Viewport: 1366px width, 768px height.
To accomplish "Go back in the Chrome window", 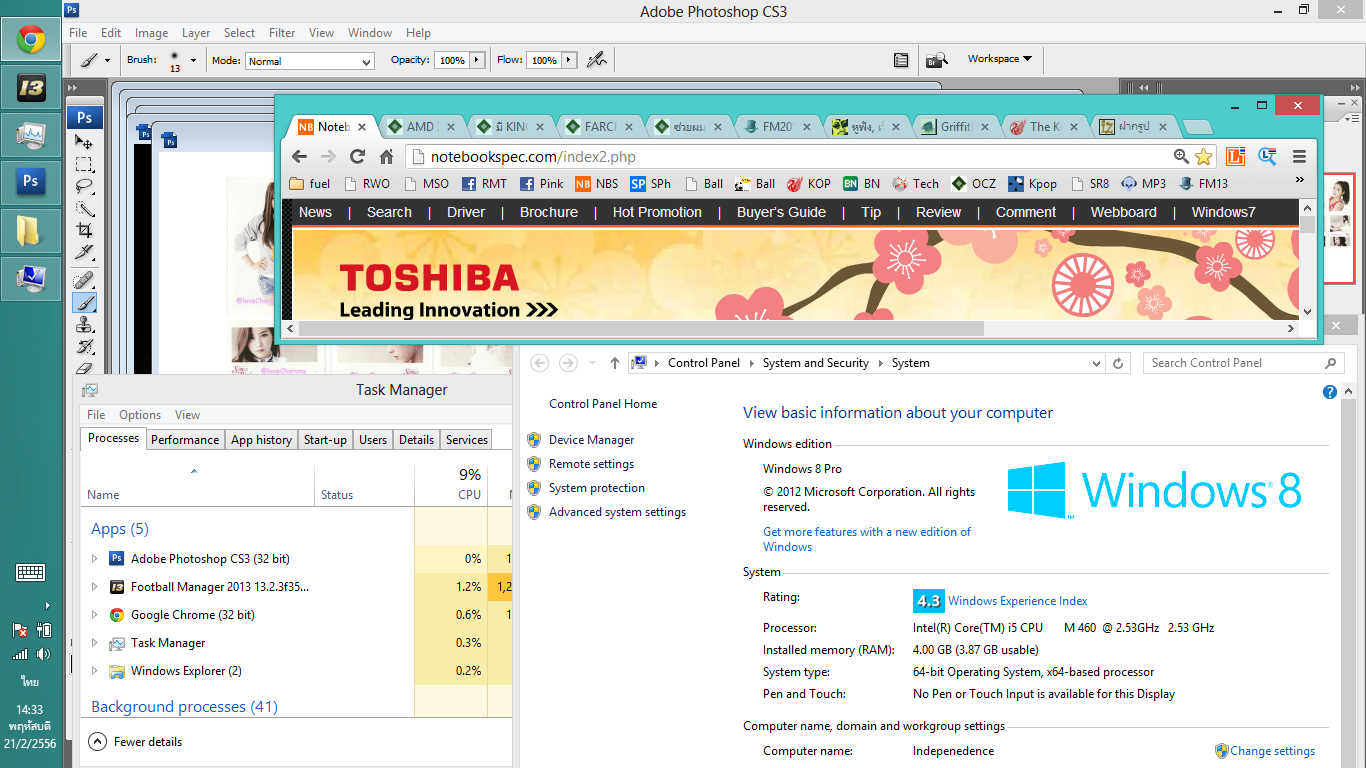I will (x=299, y=156).
